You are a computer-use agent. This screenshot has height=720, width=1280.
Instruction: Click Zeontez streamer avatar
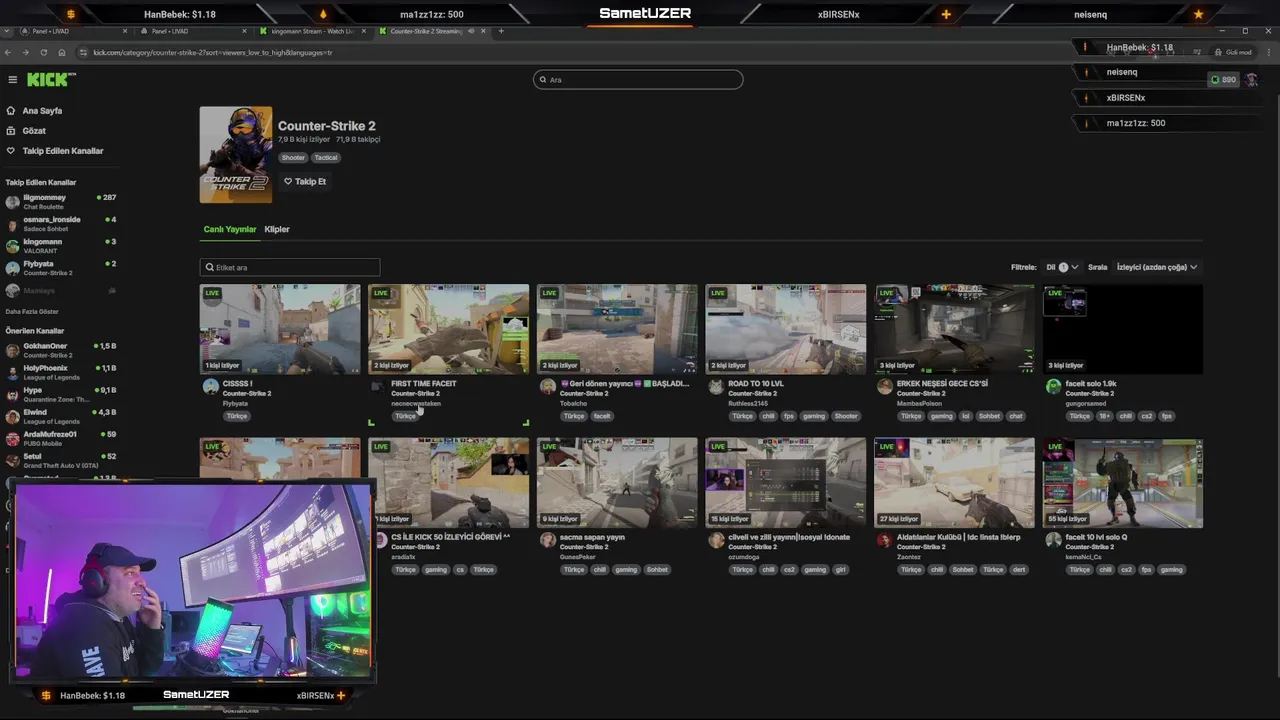coord(884,540)
